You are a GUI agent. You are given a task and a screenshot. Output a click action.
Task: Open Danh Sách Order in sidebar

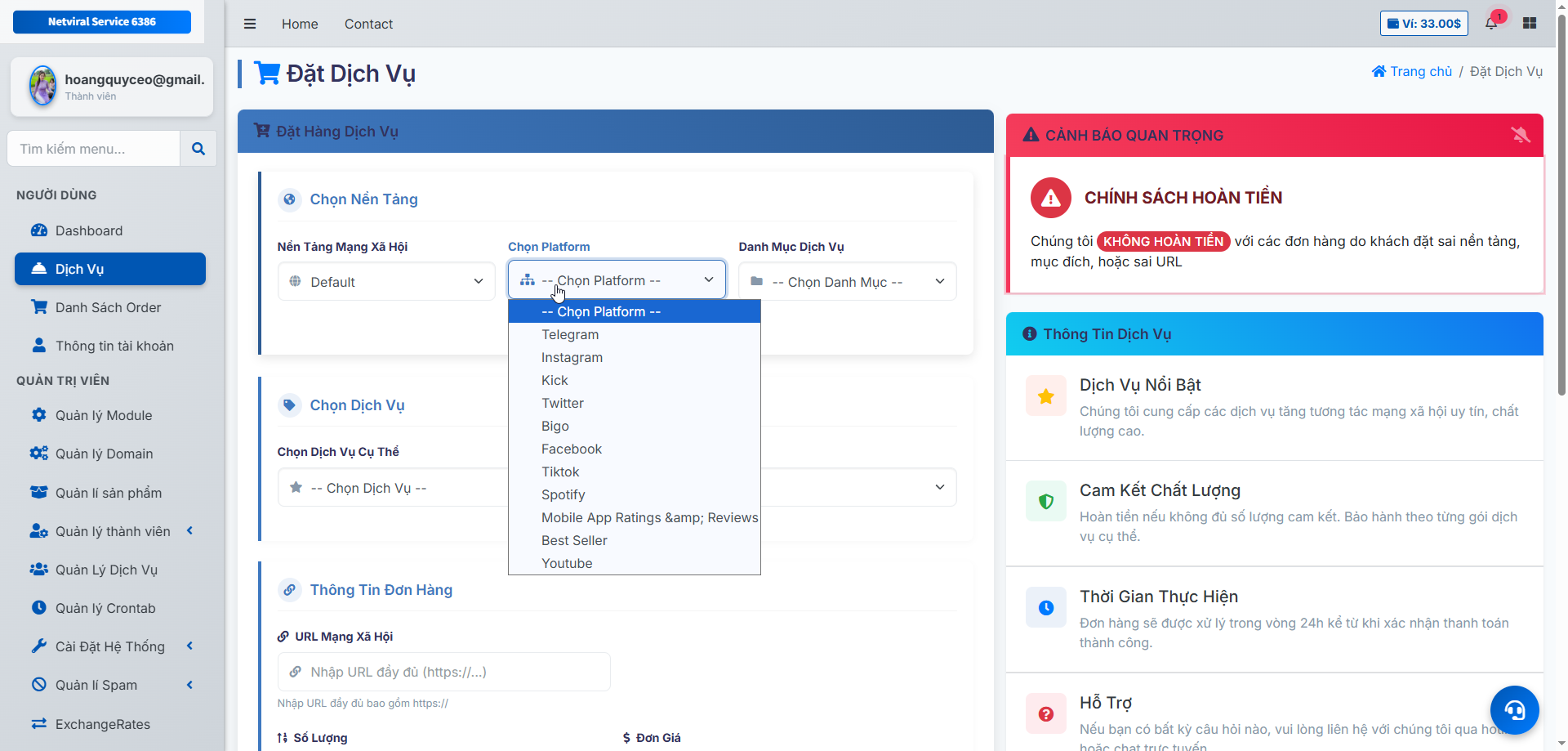[108, 307]
